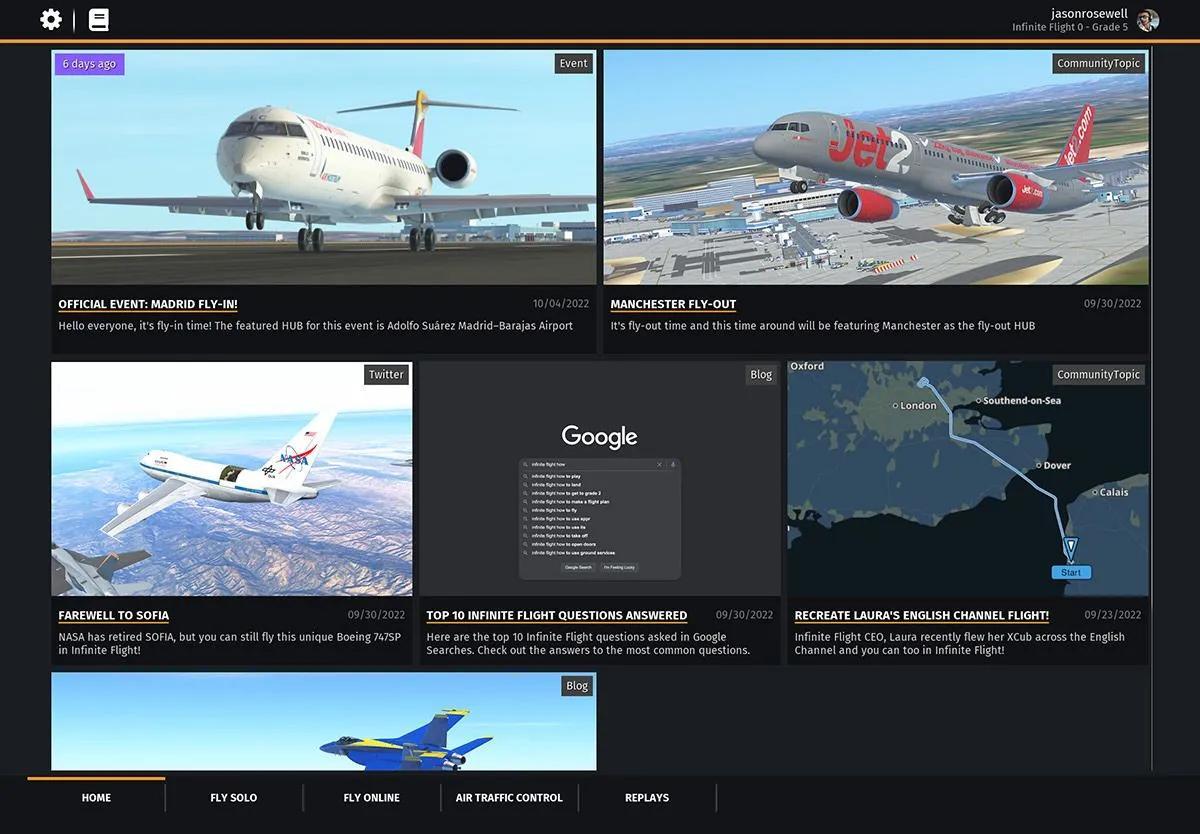Image resolution: width=1200 pixels, height=834 pixels.
Task: Click the jasonrosewell profile avatar
Action: 1148,20
